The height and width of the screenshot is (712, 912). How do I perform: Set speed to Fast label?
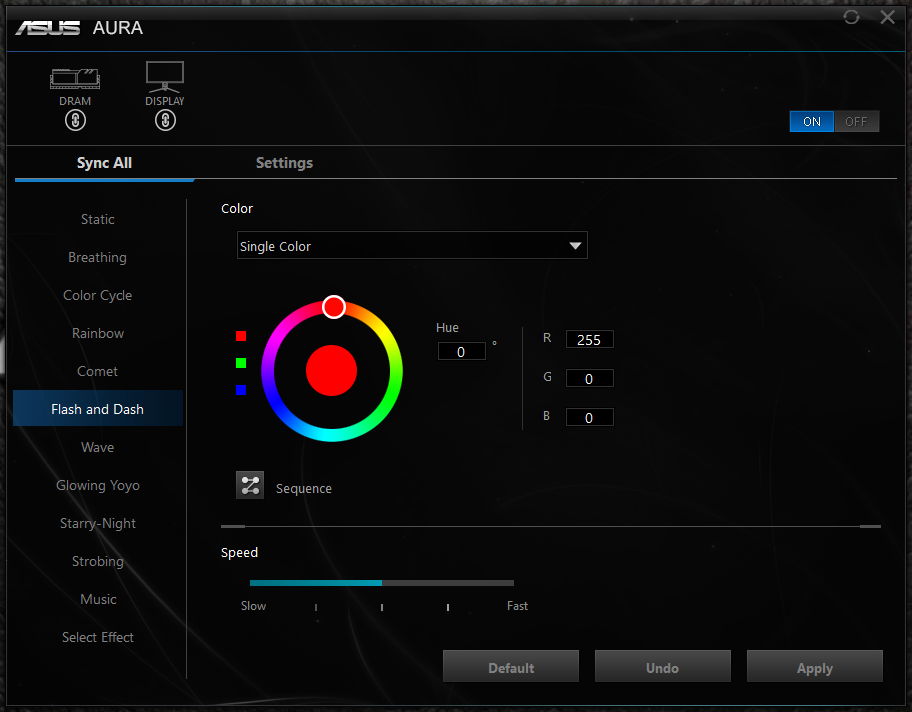517,606
